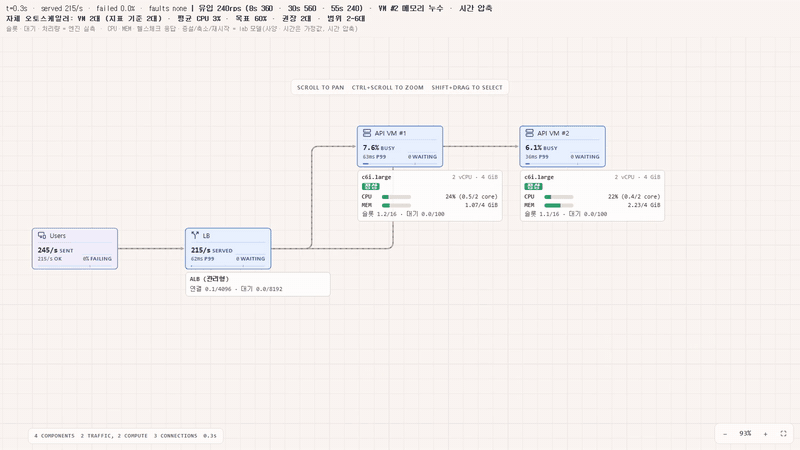Viewport: 800px width, 450px height.
Task: Click the MEM bar of API VM #2
Action: pyautogui.click(x=559, y=205)
